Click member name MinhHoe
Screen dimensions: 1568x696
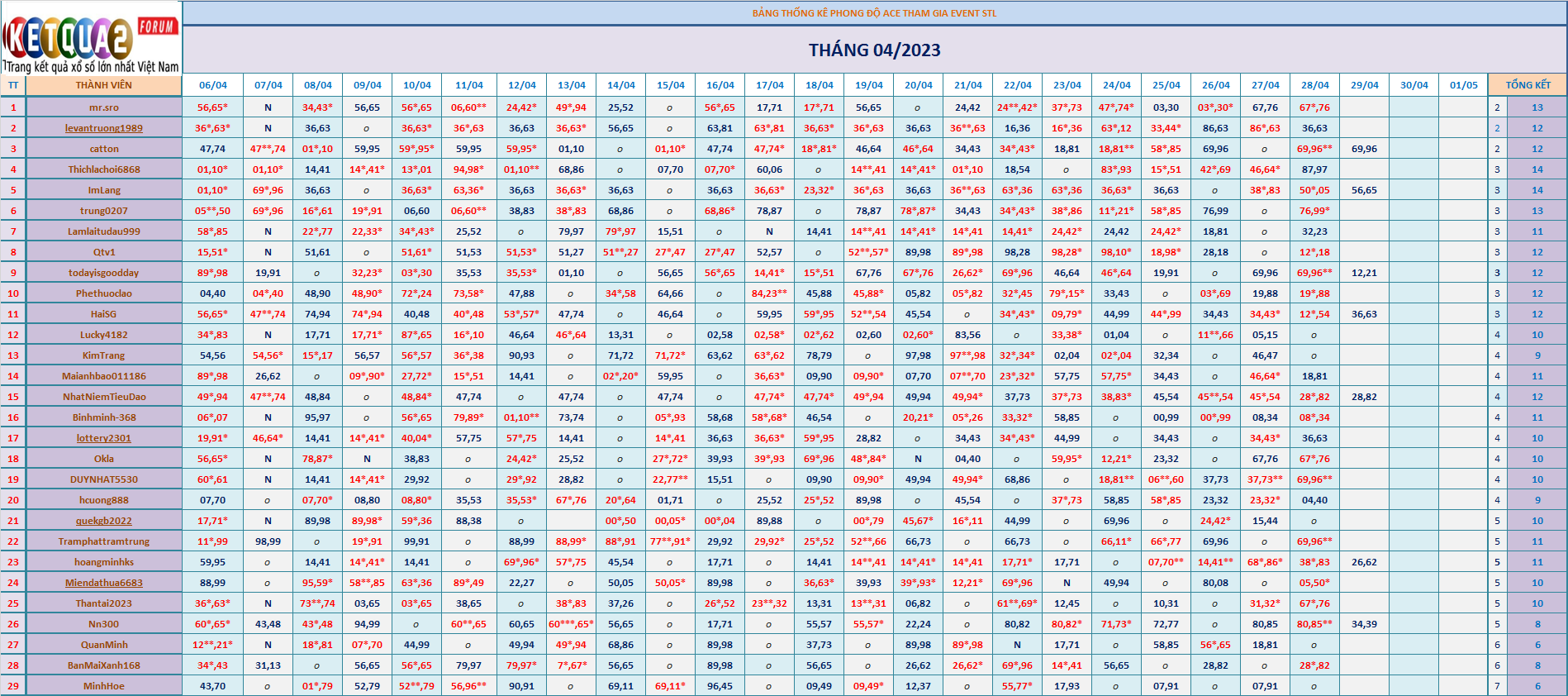(104, 686)
